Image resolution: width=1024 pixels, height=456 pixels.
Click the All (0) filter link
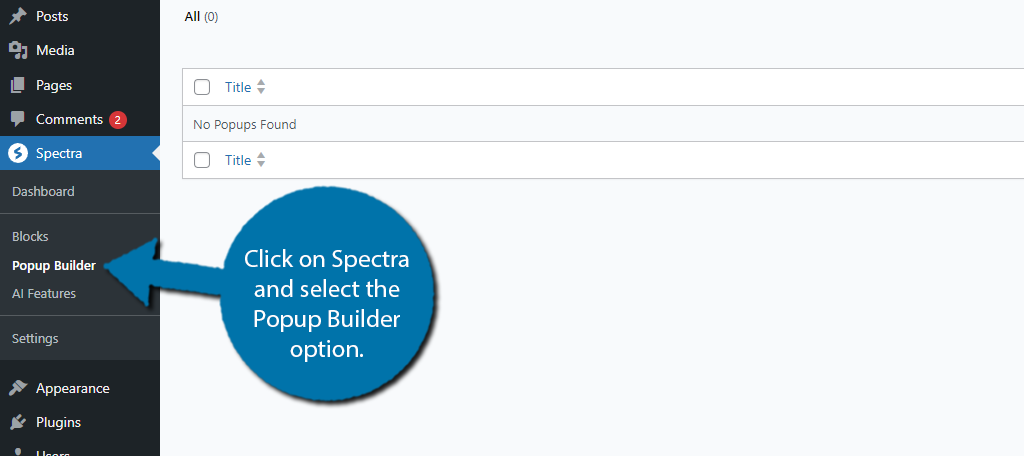pyautogui.click(x=201, y=17)
